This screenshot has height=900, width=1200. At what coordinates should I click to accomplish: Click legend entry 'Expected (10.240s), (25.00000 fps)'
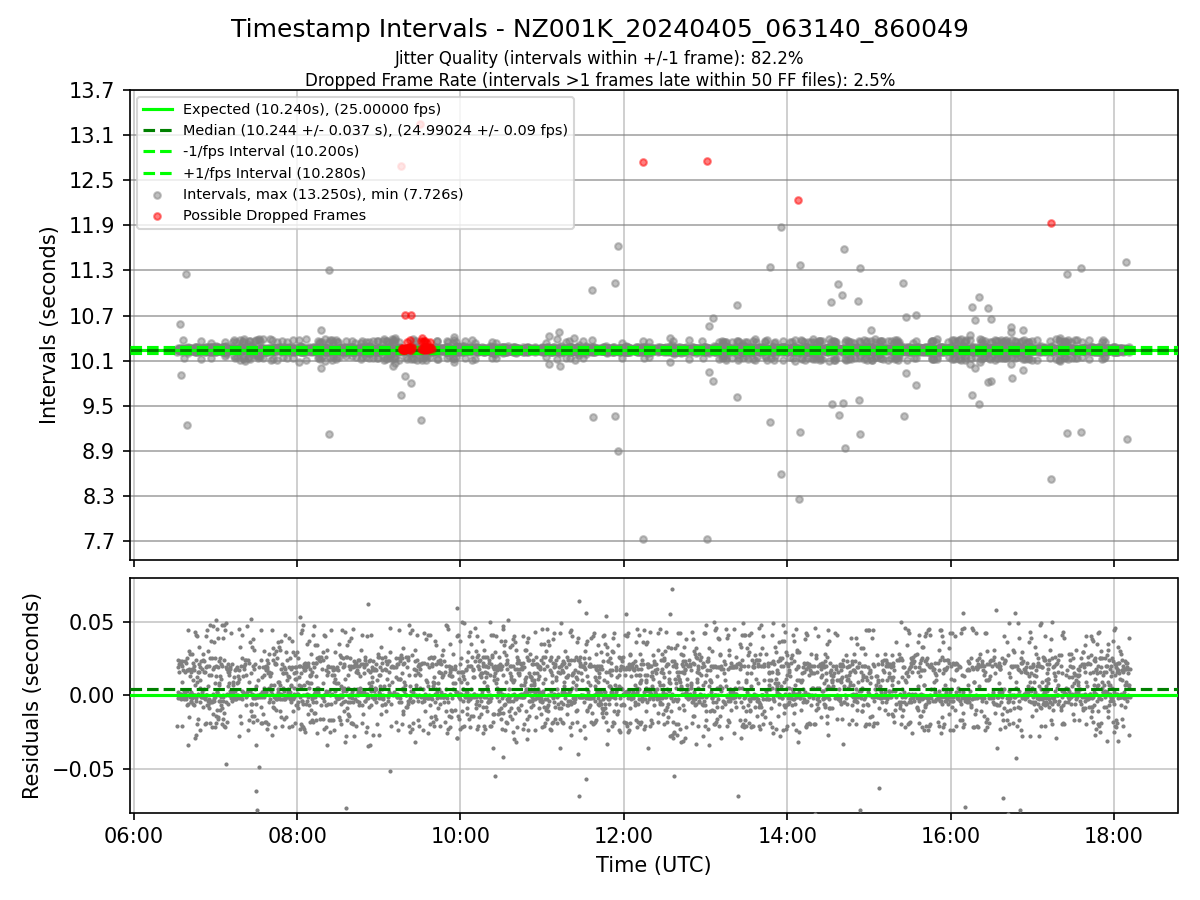click(312, 109)
